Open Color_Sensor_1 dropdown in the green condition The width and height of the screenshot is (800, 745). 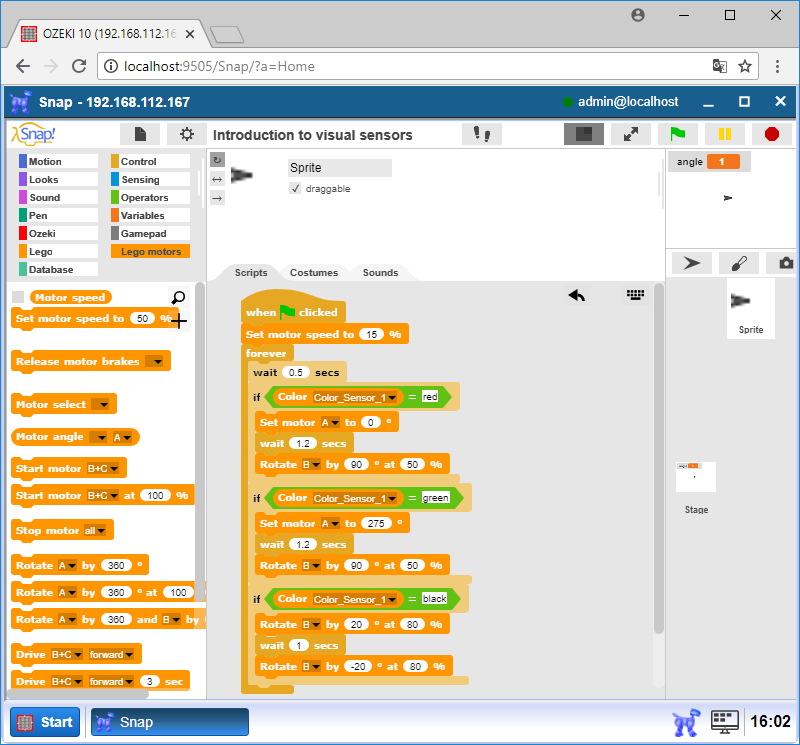click(355, 499)
